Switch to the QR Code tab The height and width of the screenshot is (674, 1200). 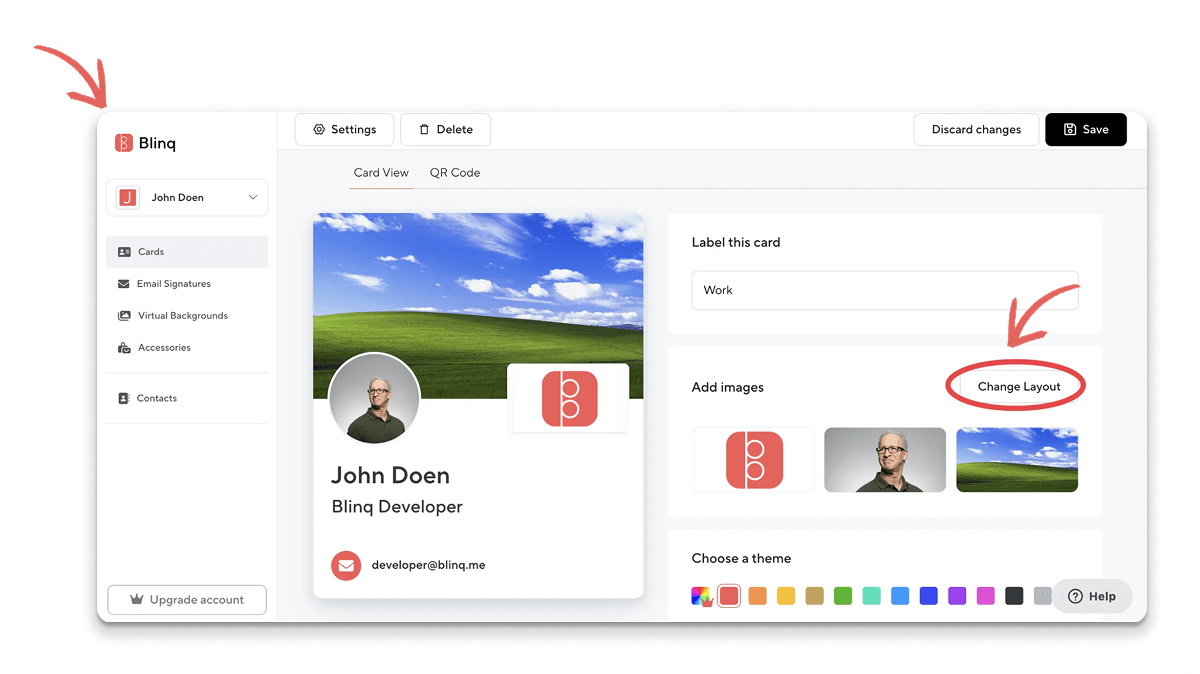(455, 173)
